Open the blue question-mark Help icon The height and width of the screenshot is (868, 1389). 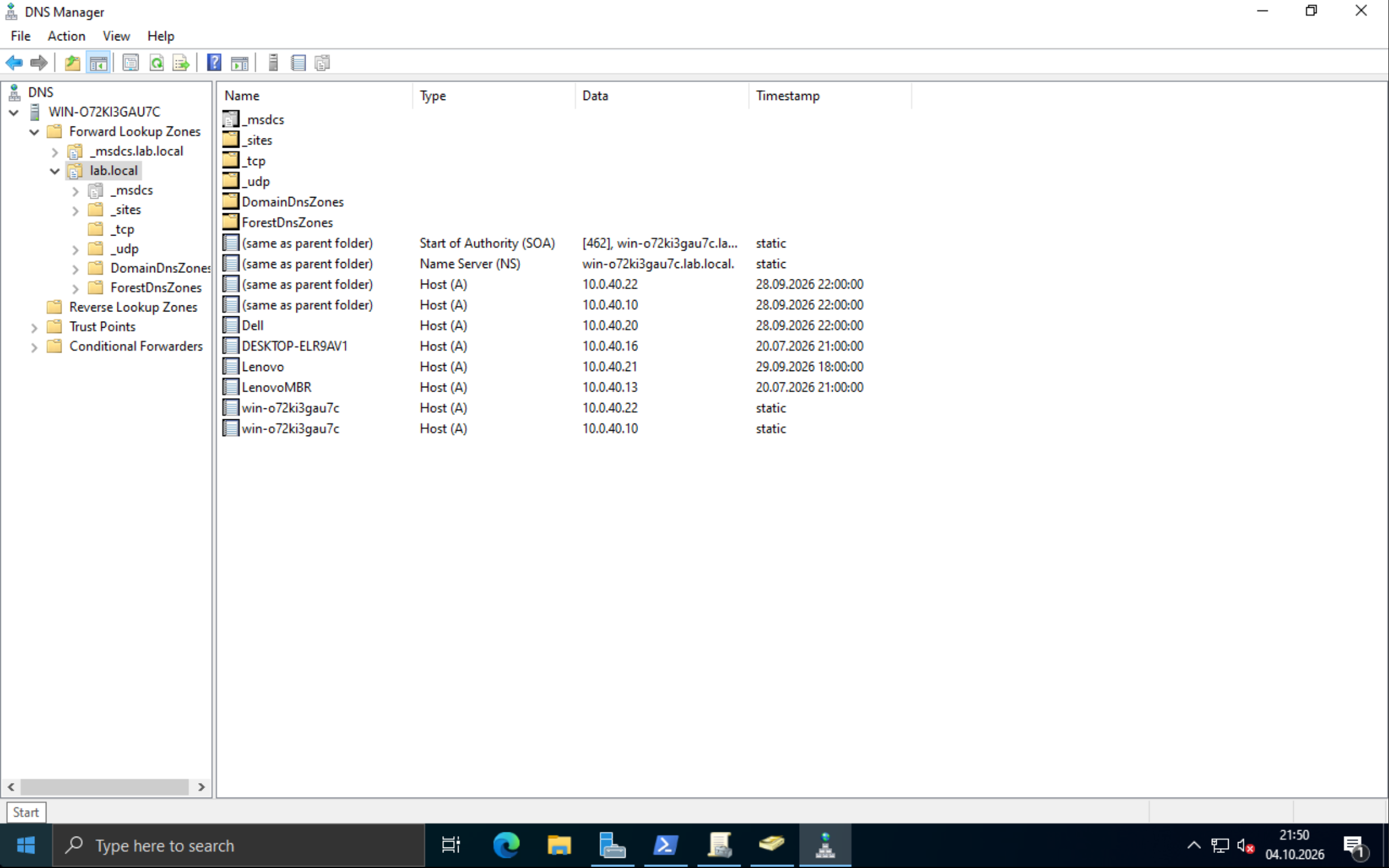214,63
